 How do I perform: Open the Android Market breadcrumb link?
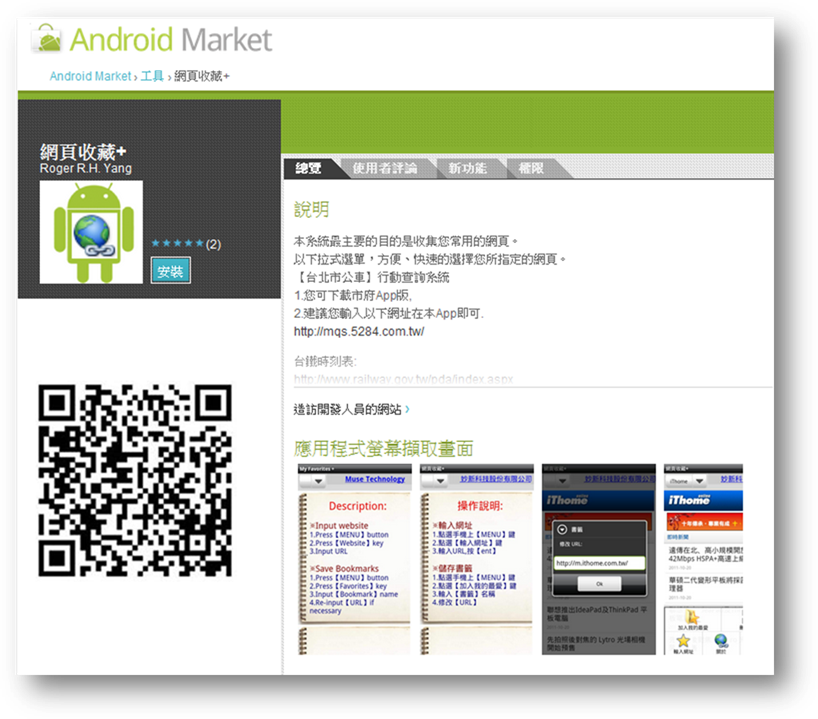(90, 76)
